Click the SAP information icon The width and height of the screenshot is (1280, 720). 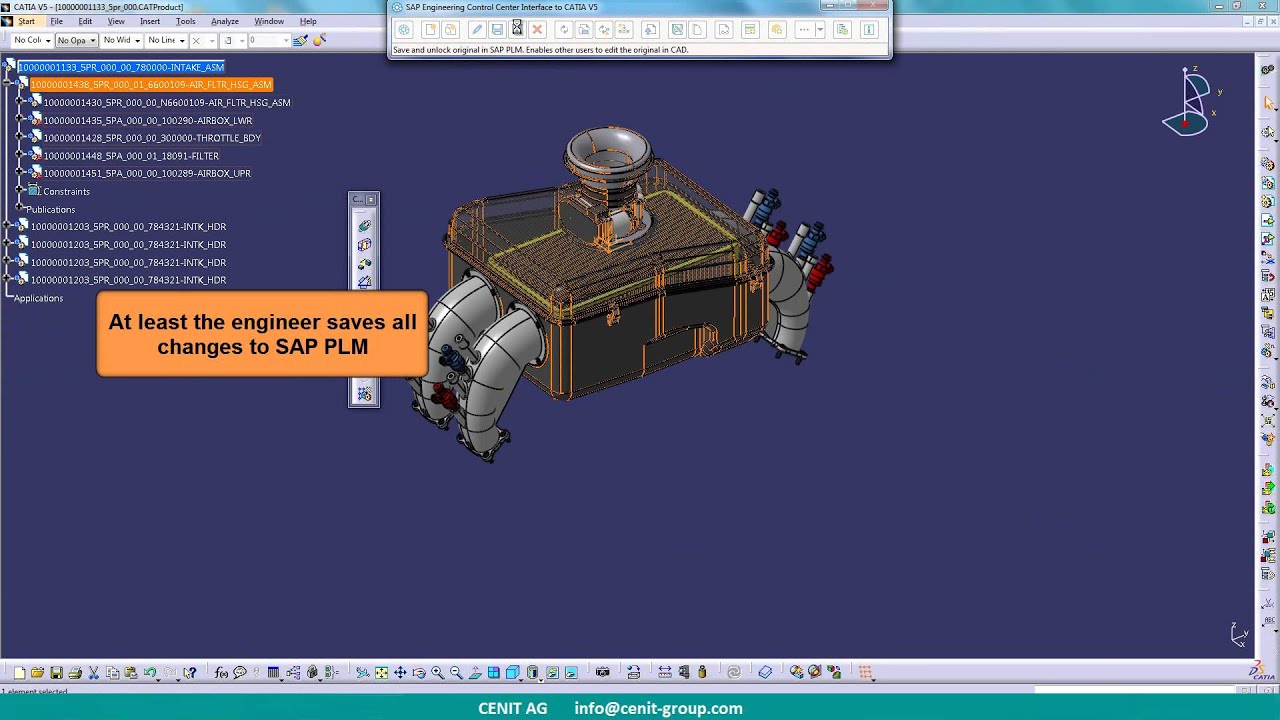coord(869,30)
